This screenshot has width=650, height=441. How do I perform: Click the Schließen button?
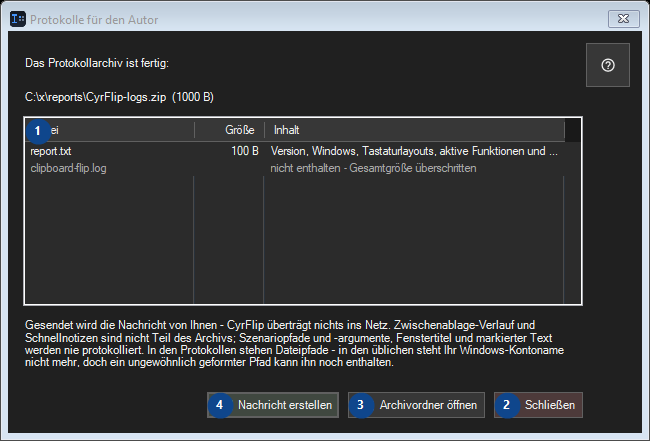pyautogui.click(x=538, y=405)
